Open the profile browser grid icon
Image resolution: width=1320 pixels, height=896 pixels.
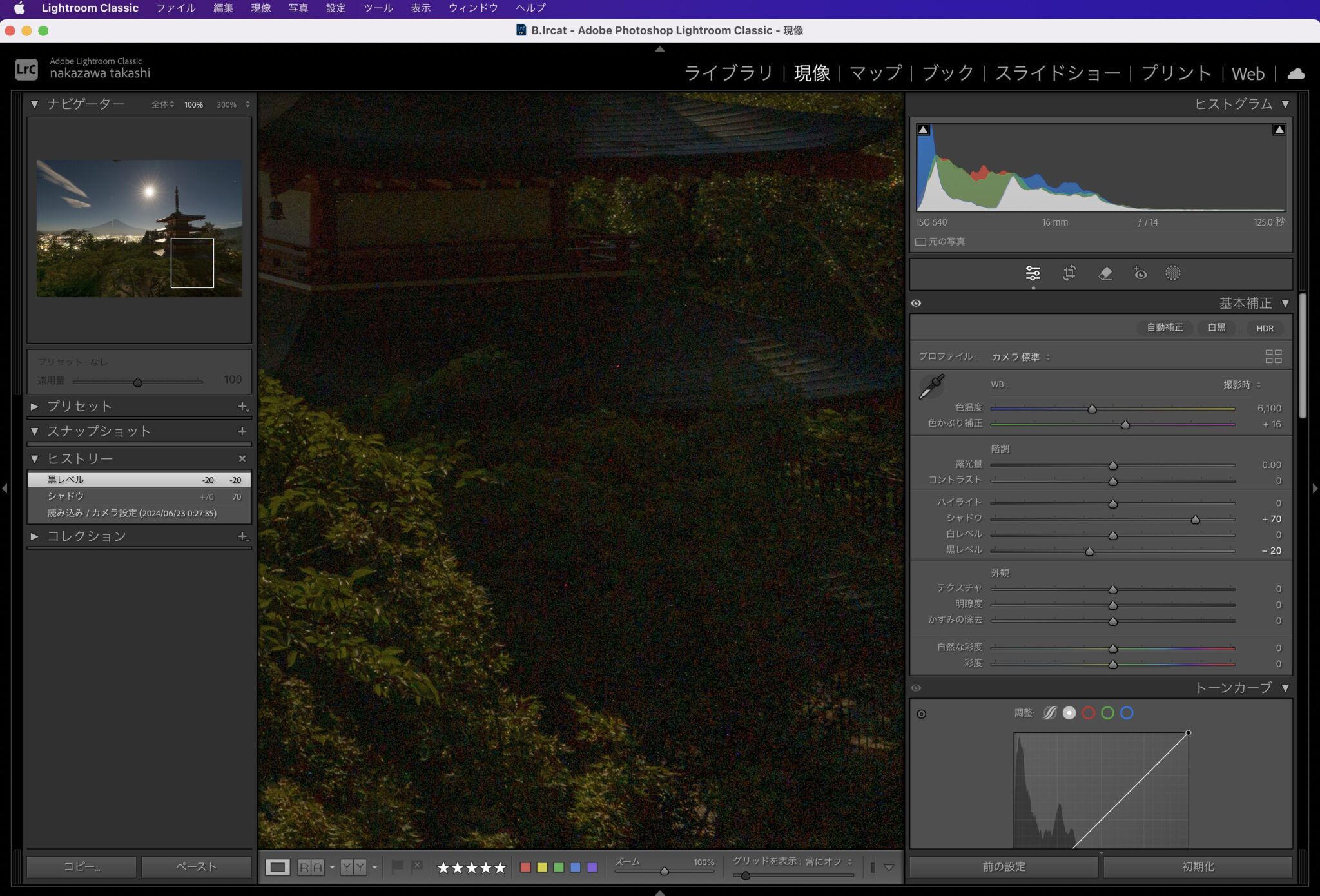(1273, 356)
